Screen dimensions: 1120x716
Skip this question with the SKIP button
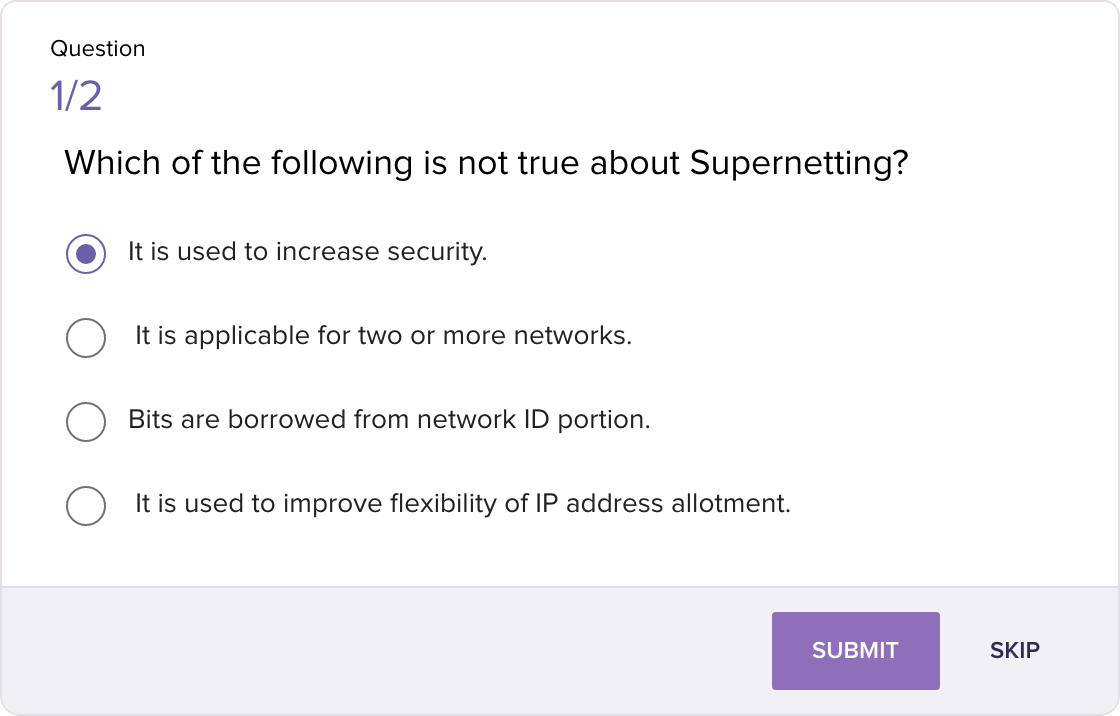1014,651
